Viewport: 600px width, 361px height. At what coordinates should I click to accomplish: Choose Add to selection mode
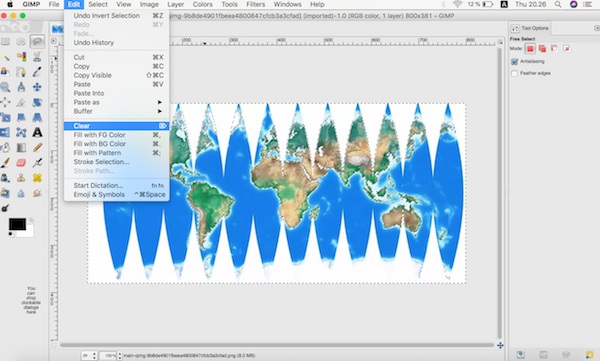[x=542, y=49]
